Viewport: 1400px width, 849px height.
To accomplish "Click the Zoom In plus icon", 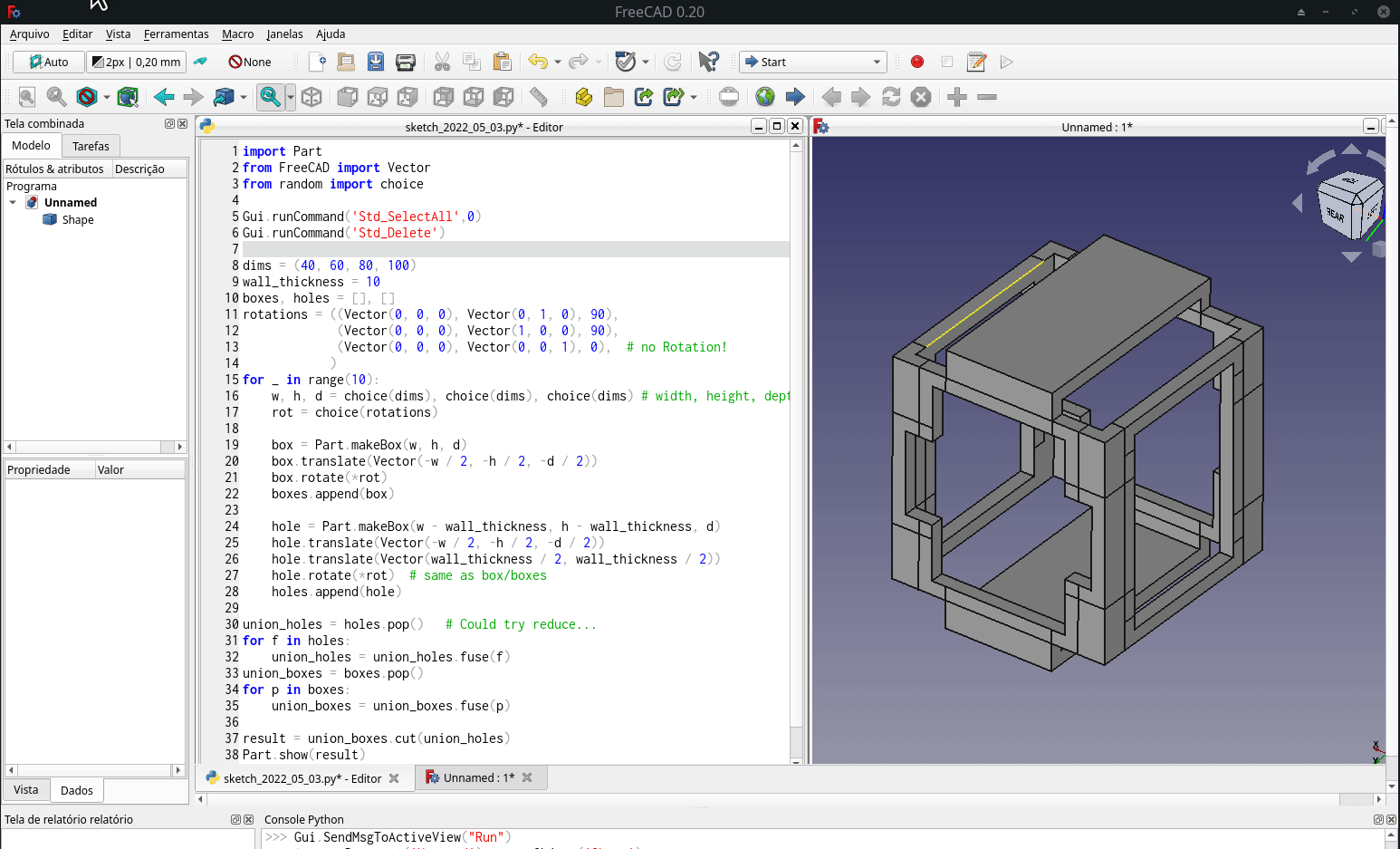I will (x=955, y=96).
